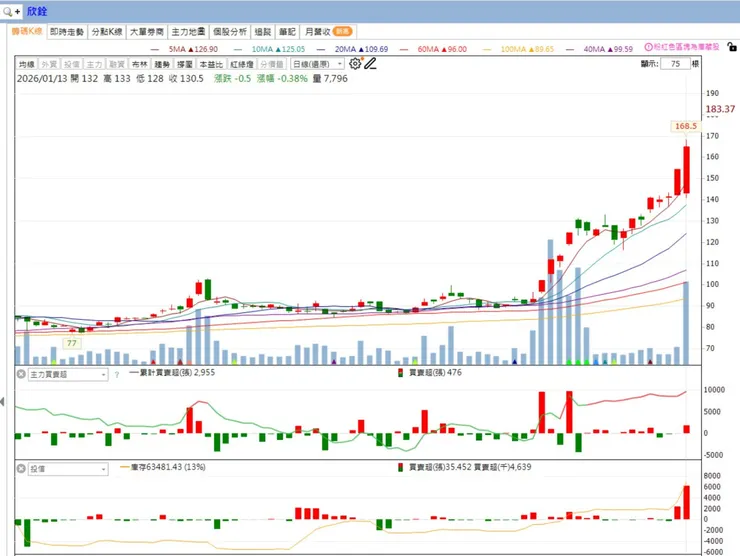Screen dimensions: 740x556
Task: Click the pink info circle icon
Action: (648, 47)
